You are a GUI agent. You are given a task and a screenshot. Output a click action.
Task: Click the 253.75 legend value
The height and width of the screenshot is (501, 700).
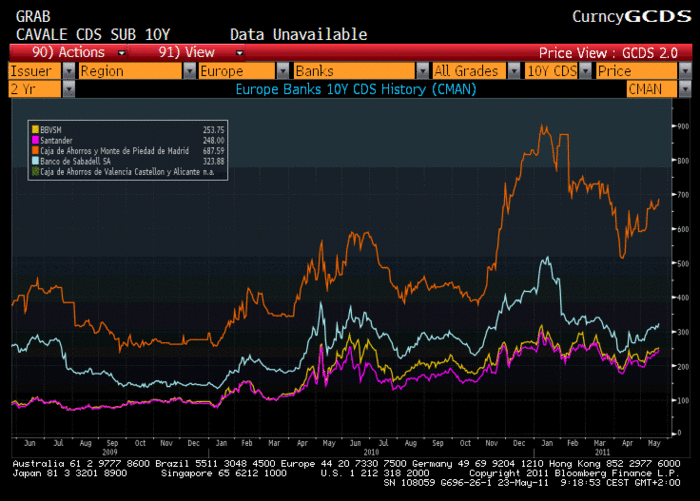(x=213, y=130)
